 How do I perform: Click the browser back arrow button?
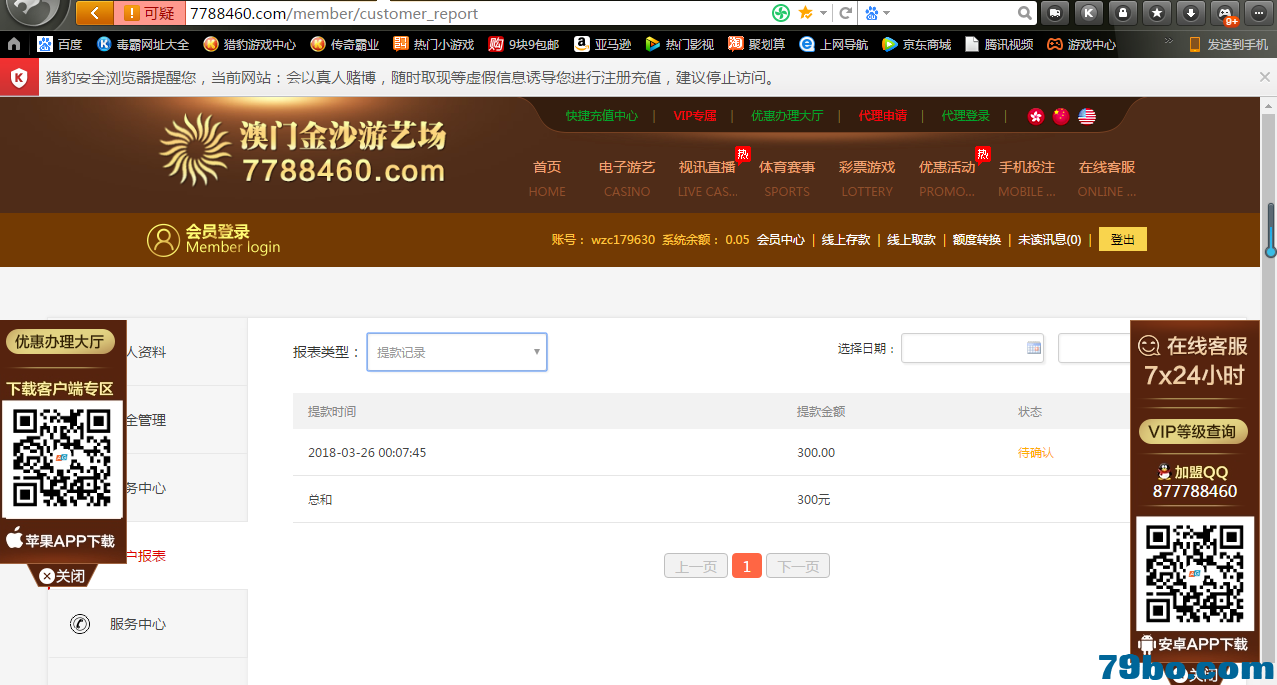point(94,13)
